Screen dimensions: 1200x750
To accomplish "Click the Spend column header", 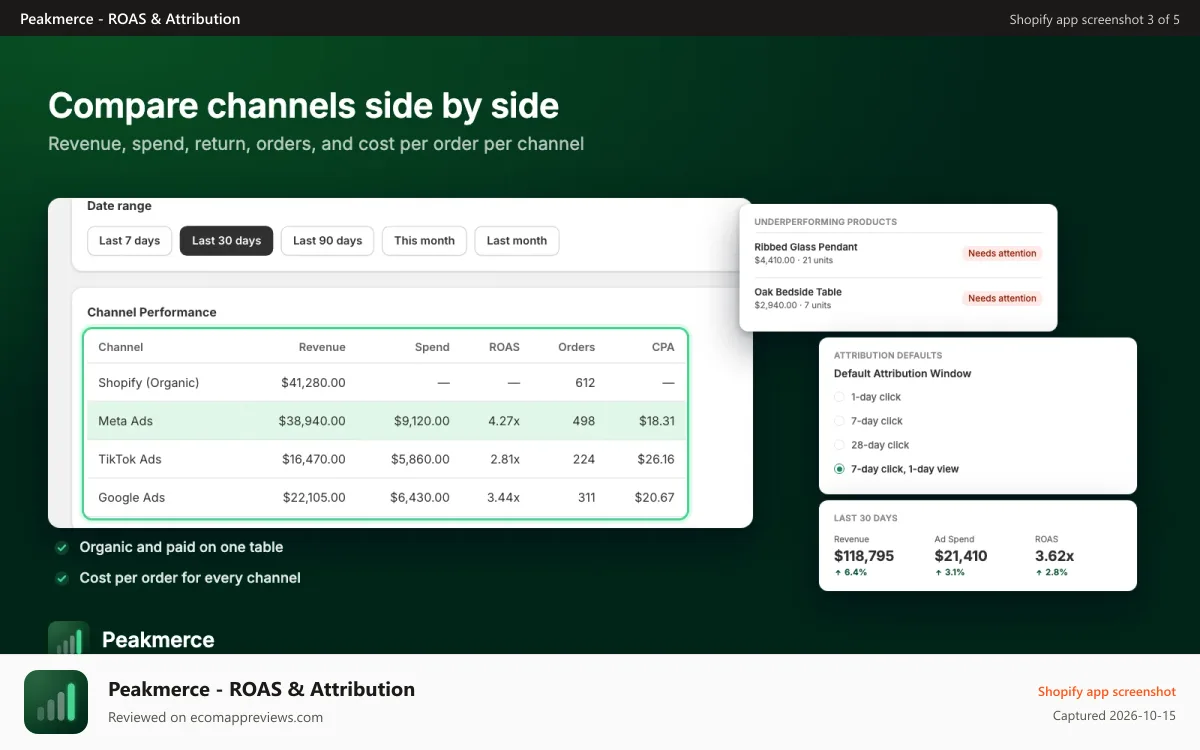I will click(x=432, y=347).
